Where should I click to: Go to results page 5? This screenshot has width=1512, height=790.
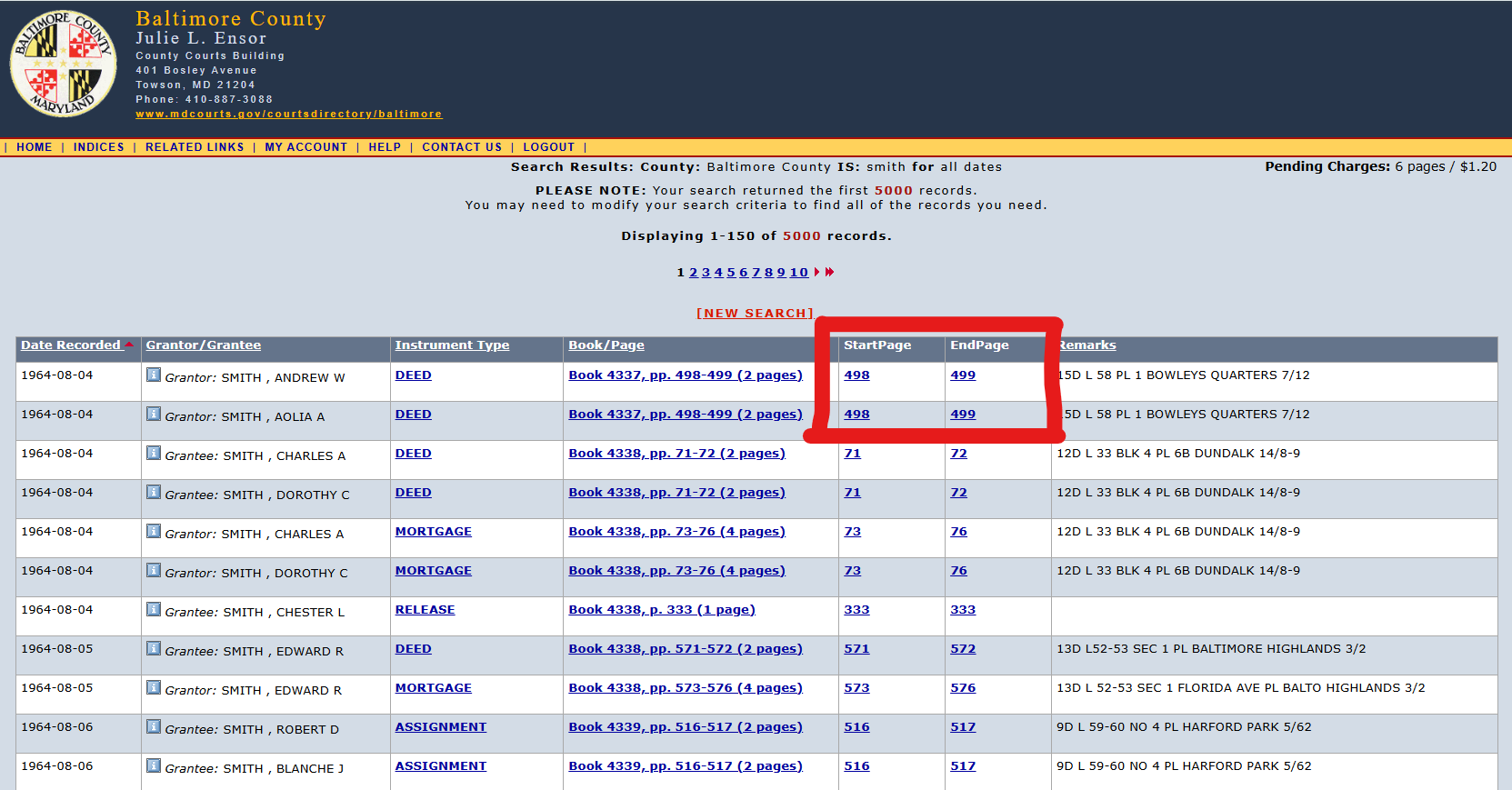[731, 273]
